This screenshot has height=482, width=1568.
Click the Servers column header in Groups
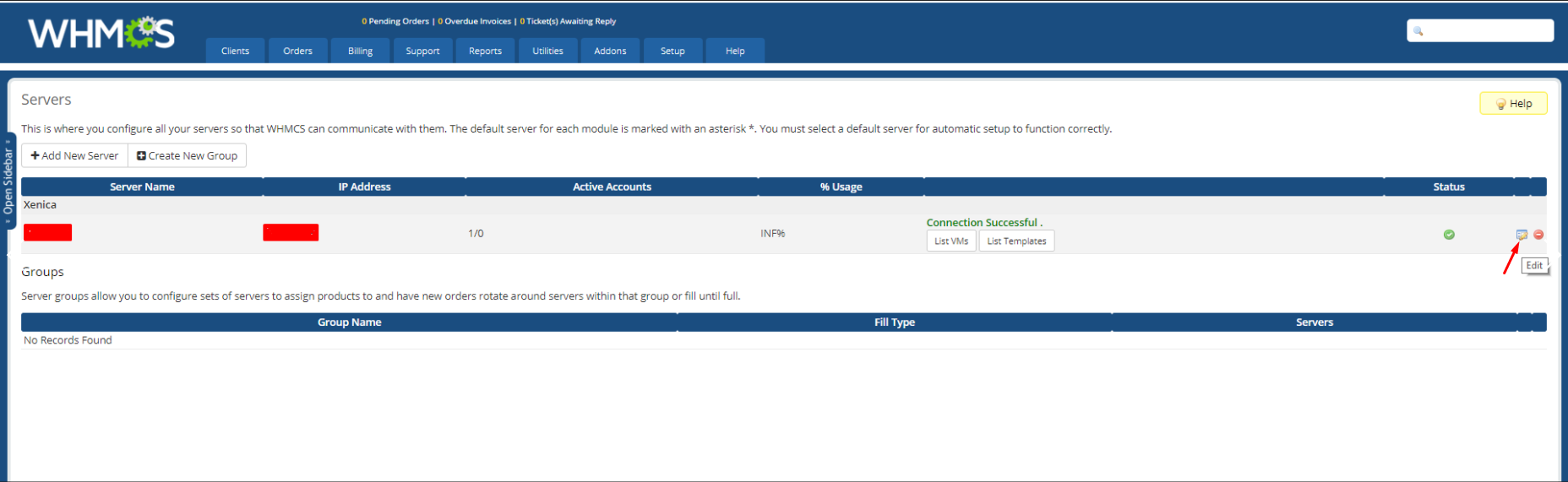click(1315, 322)
